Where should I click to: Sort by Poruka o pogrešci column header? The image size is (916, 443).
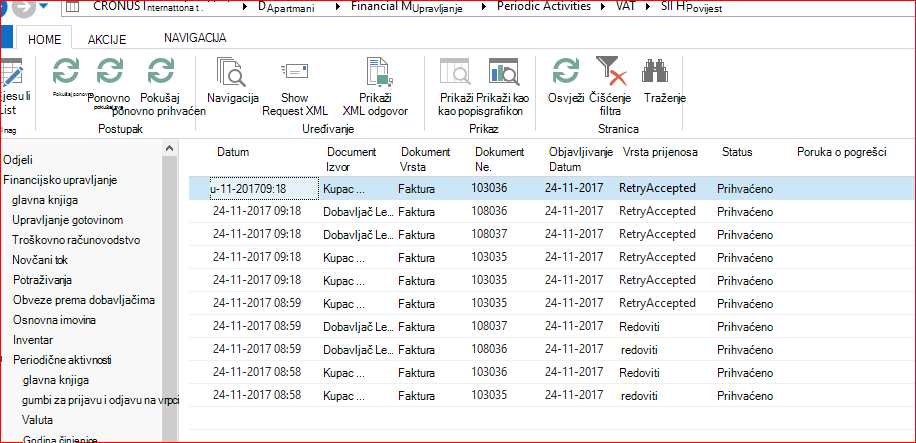pyautogui.click(x=842, y=153)
